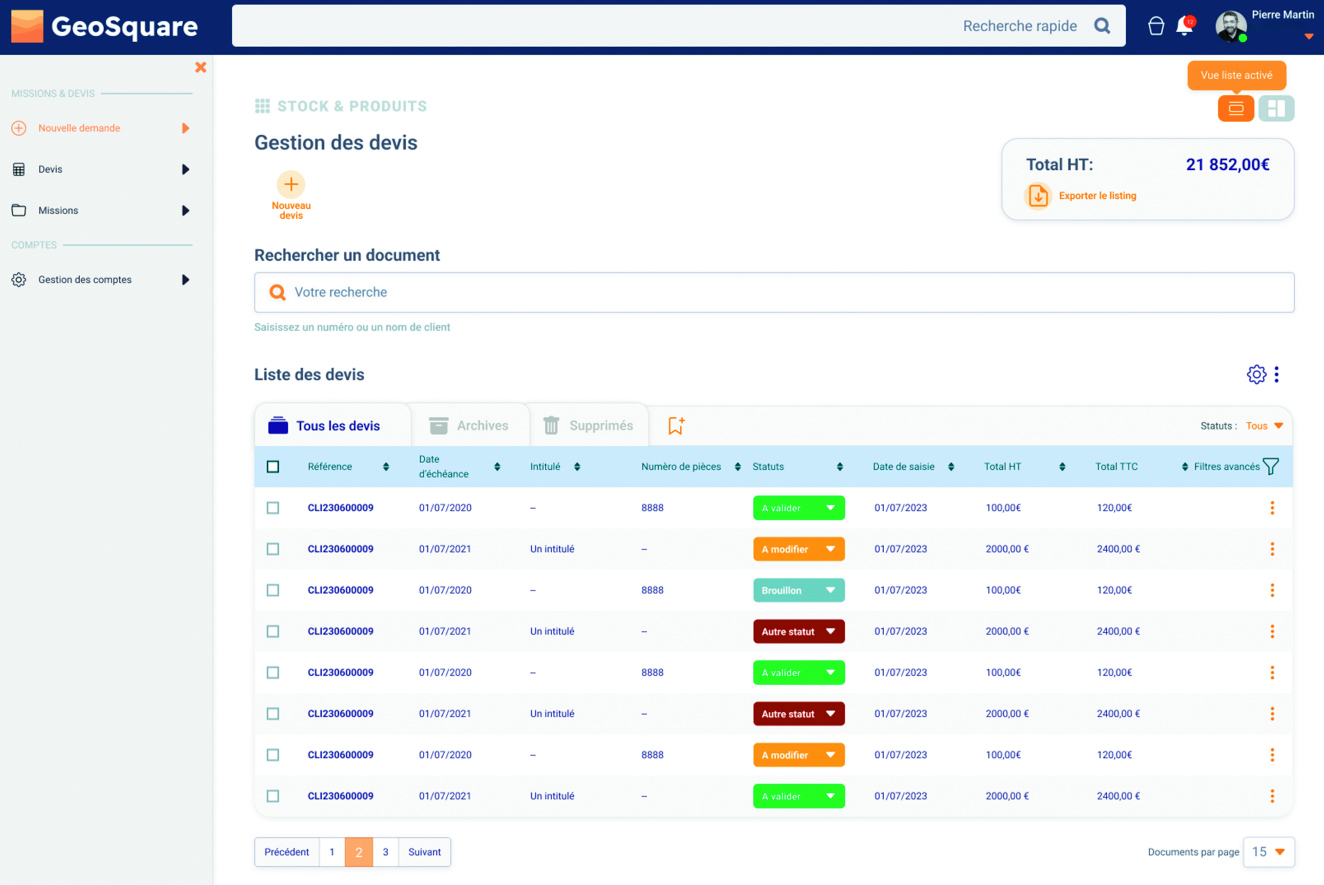Image resolution: width=1324 pixels, height=885 pixels.
Task: Go to page 3 in pagination
Action: click(x=385, y=852)
